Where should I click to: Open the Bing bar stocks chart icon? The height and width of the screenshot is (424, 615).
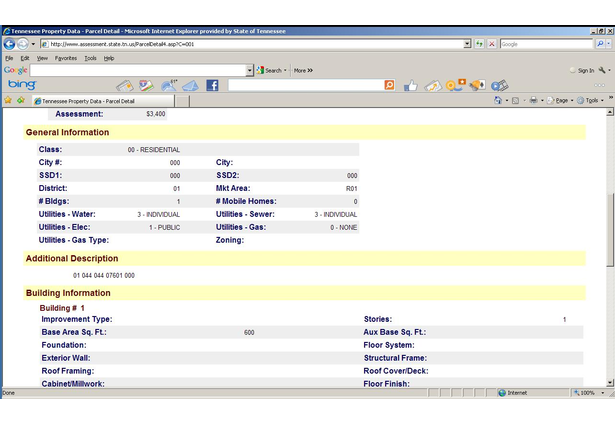[433, 86]
